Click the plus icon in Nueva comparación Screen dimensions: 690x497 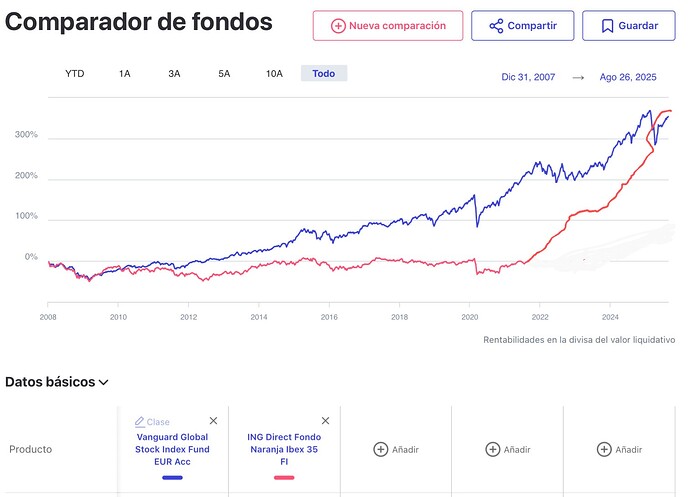(338, 26)
